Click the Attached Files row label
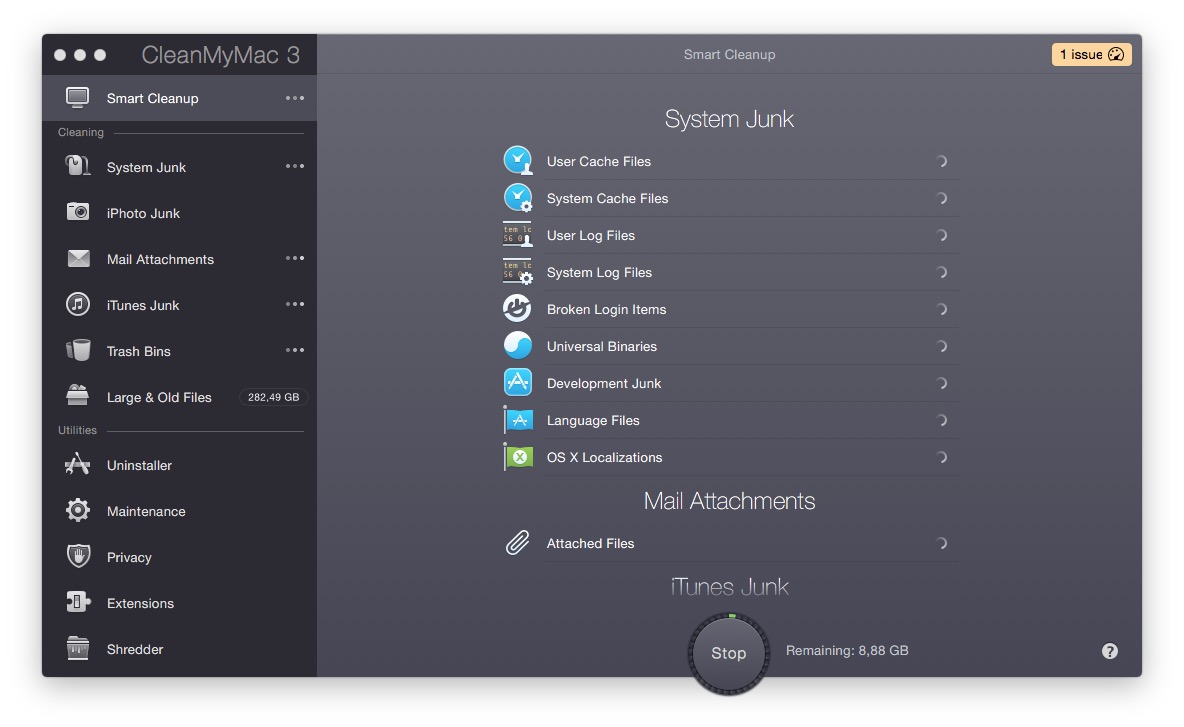 point(590,544)
